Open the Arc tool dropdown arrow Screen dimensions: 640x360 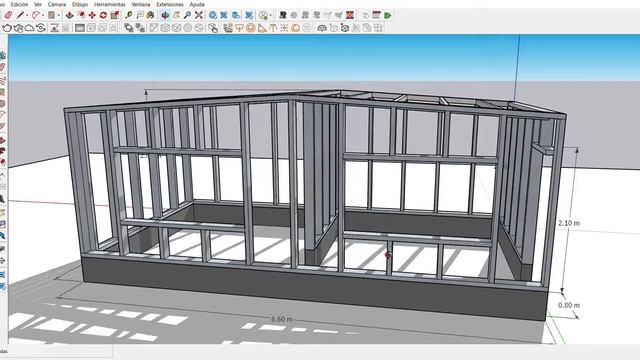click(43, 16)
